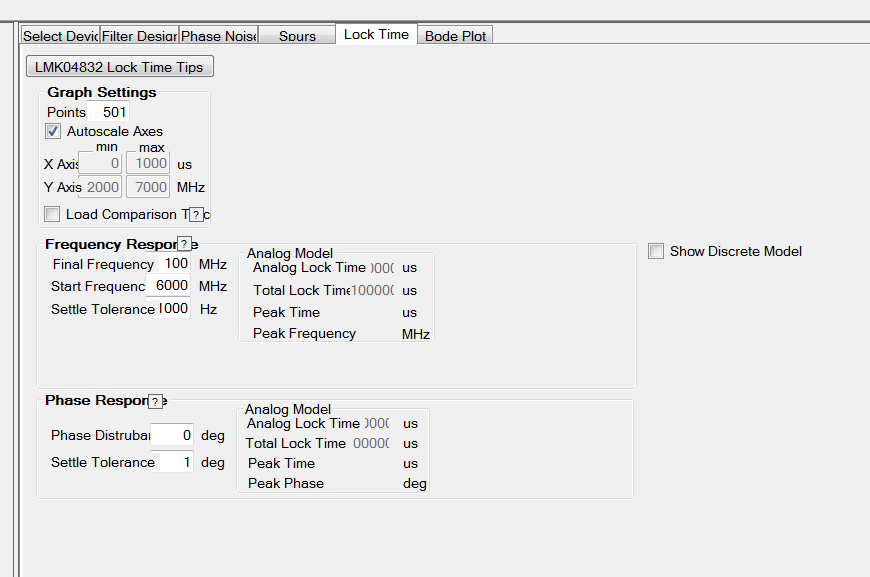Switch to the Bode Plot tab
Image resolution: width=870 pixels, height=577 pixels.
point(454,35)
